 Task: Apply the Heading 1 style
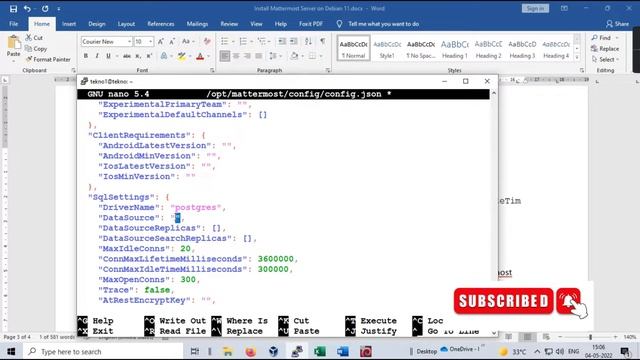(455, 49)
